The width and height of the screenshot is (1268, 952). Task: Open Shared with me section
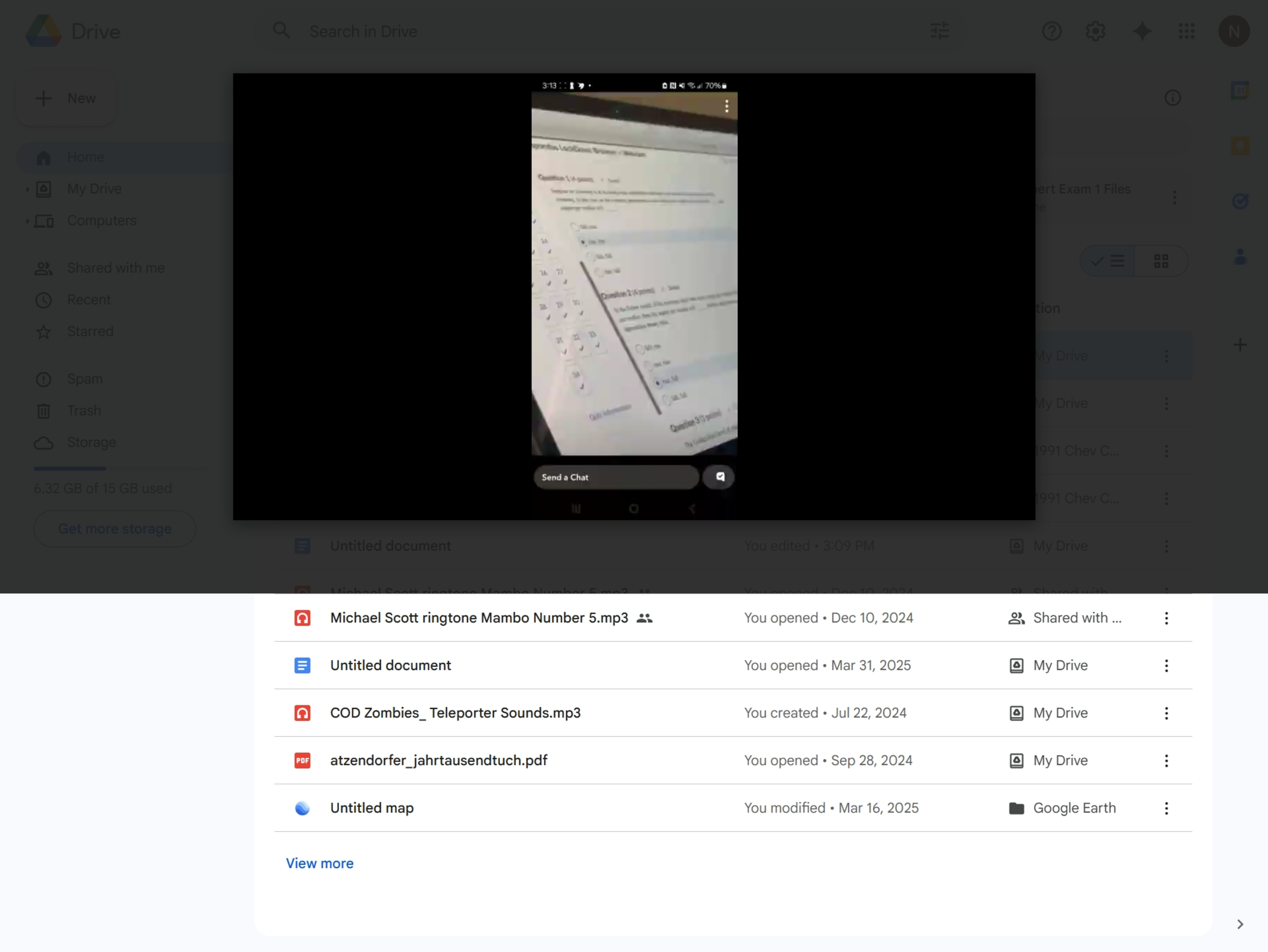[x=116, y=268]
